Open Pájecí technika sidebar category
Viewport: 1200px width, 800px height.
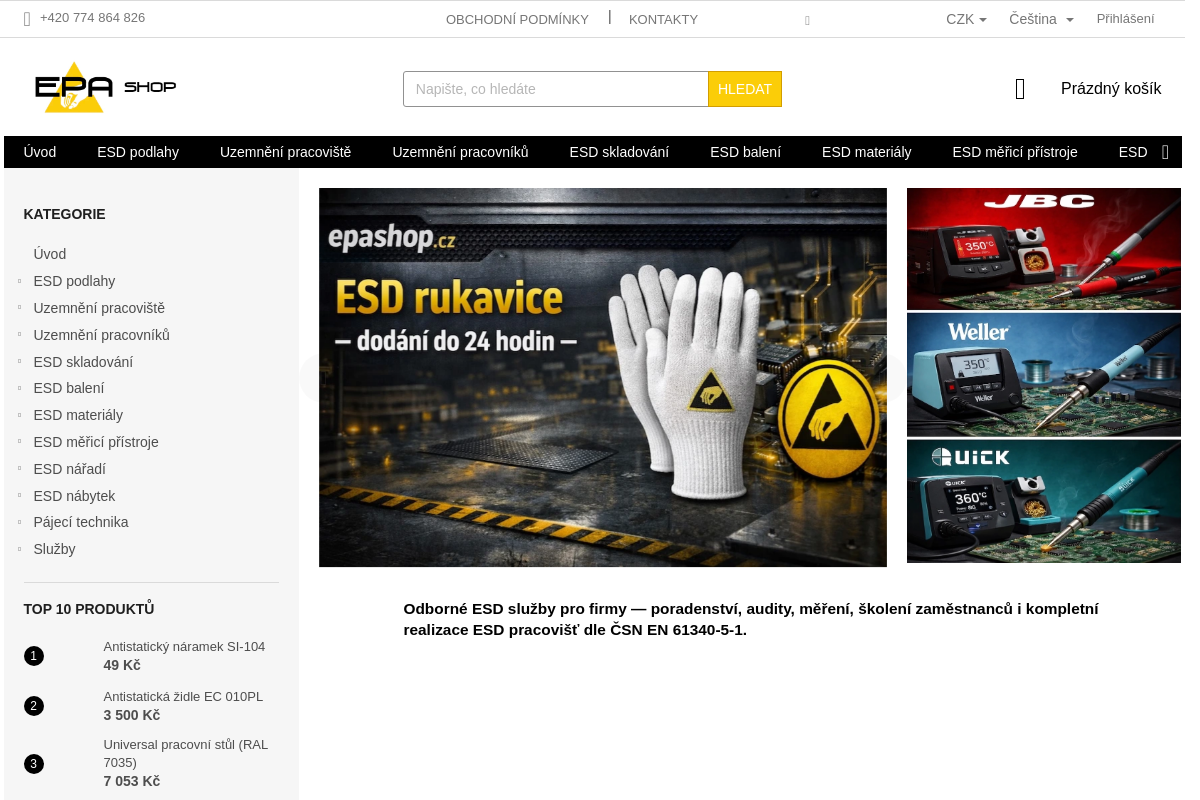(81, 522)
